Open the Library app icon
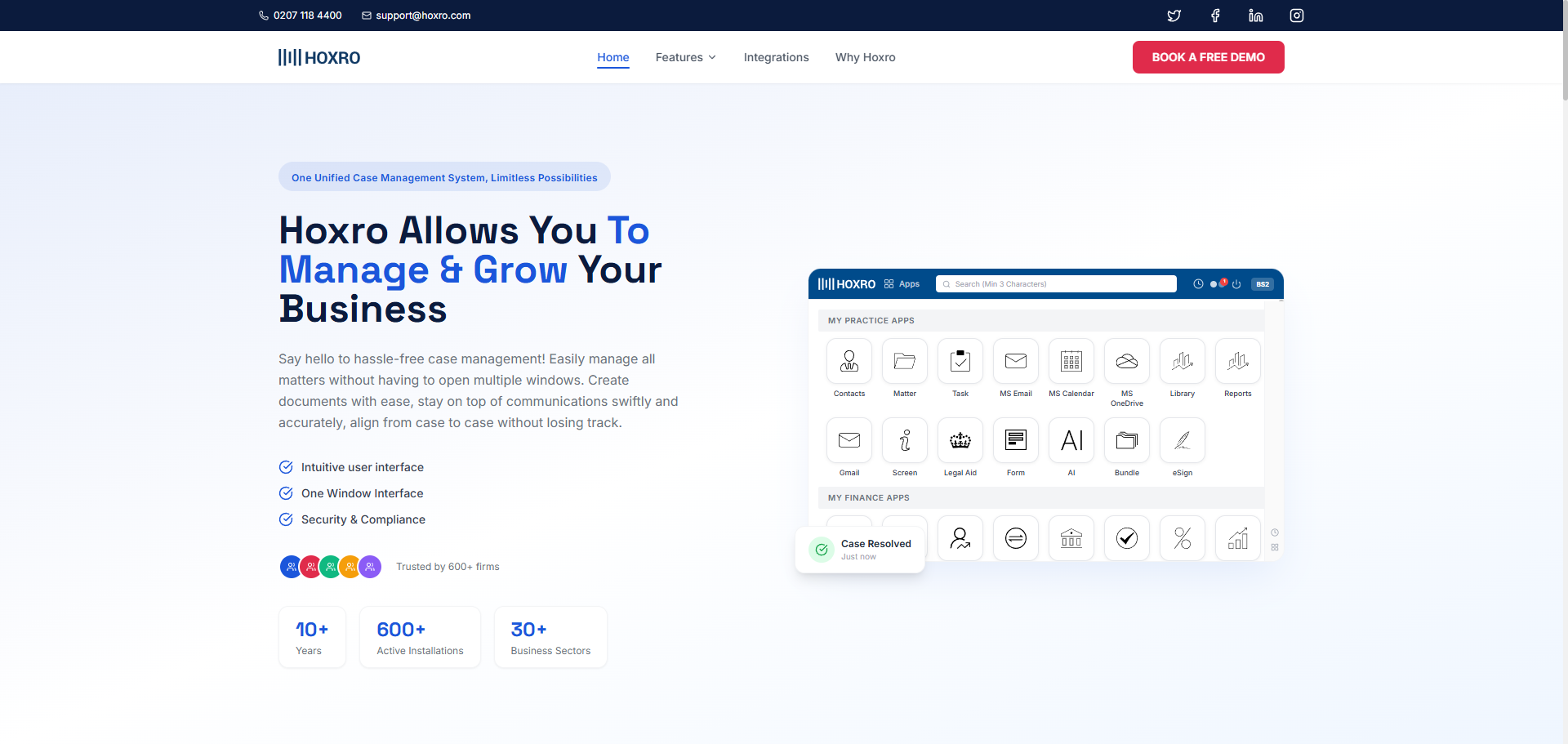This screenshot has width=1568, height=744. 1183,361
